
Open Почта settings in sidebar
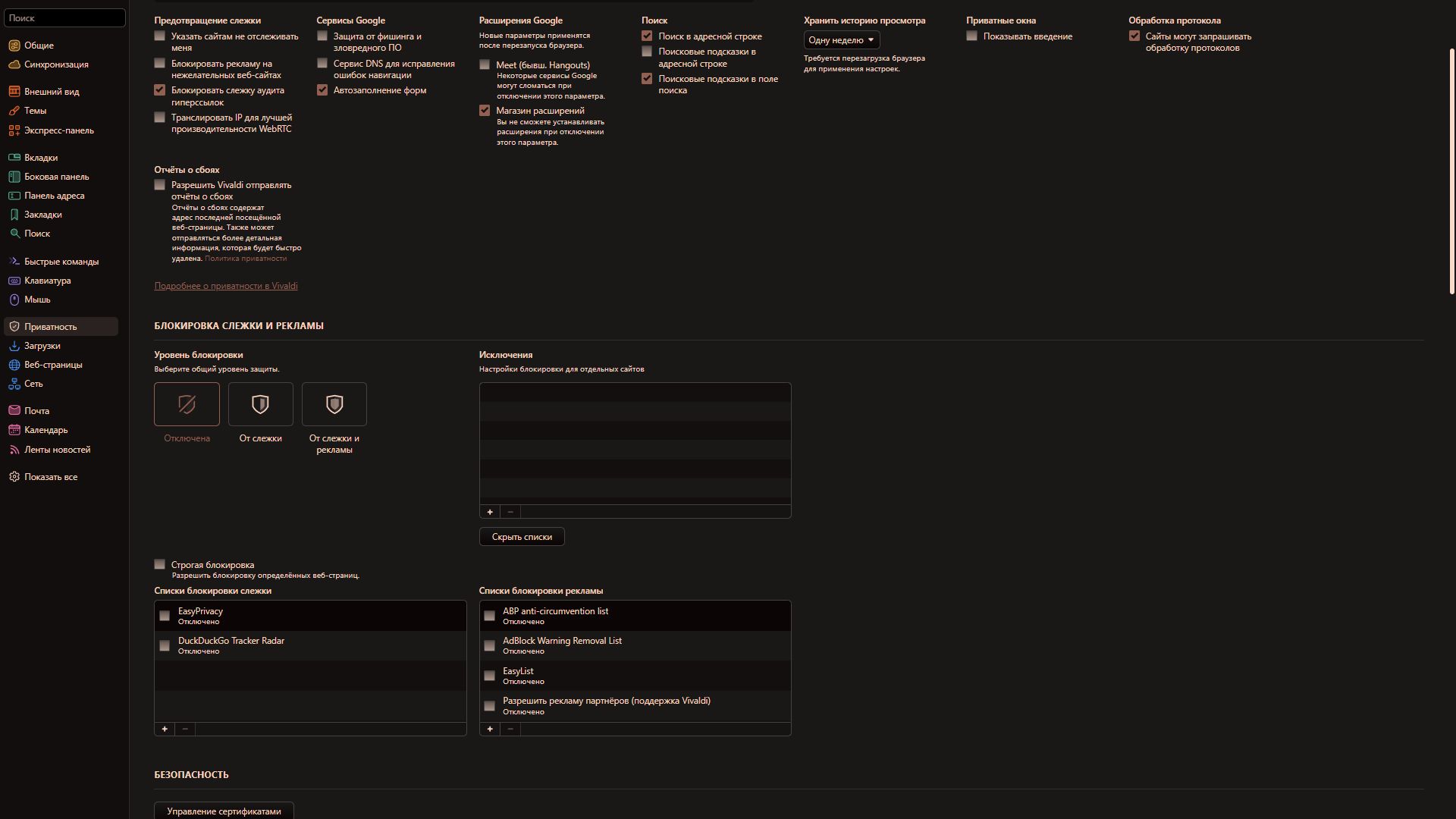(x=36, y=411)
